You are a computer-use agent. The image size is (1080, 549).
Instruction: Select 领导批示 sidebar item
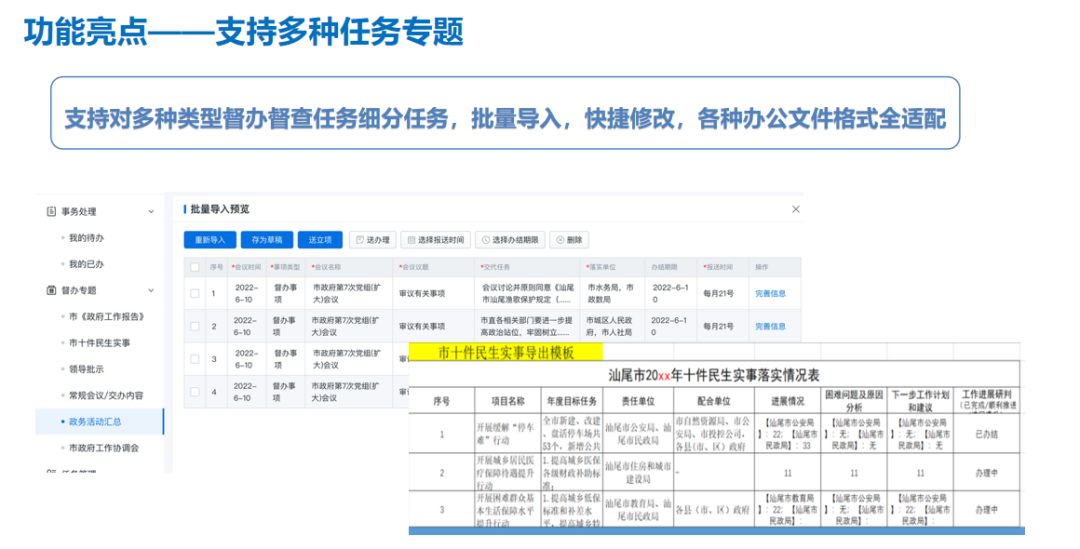86,369
